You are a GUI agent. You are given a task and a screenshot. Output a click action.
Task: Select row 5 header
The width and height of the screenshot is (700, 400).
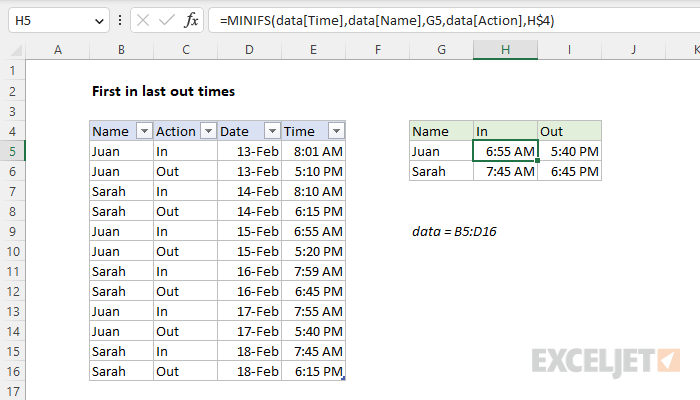coord(12,151)
